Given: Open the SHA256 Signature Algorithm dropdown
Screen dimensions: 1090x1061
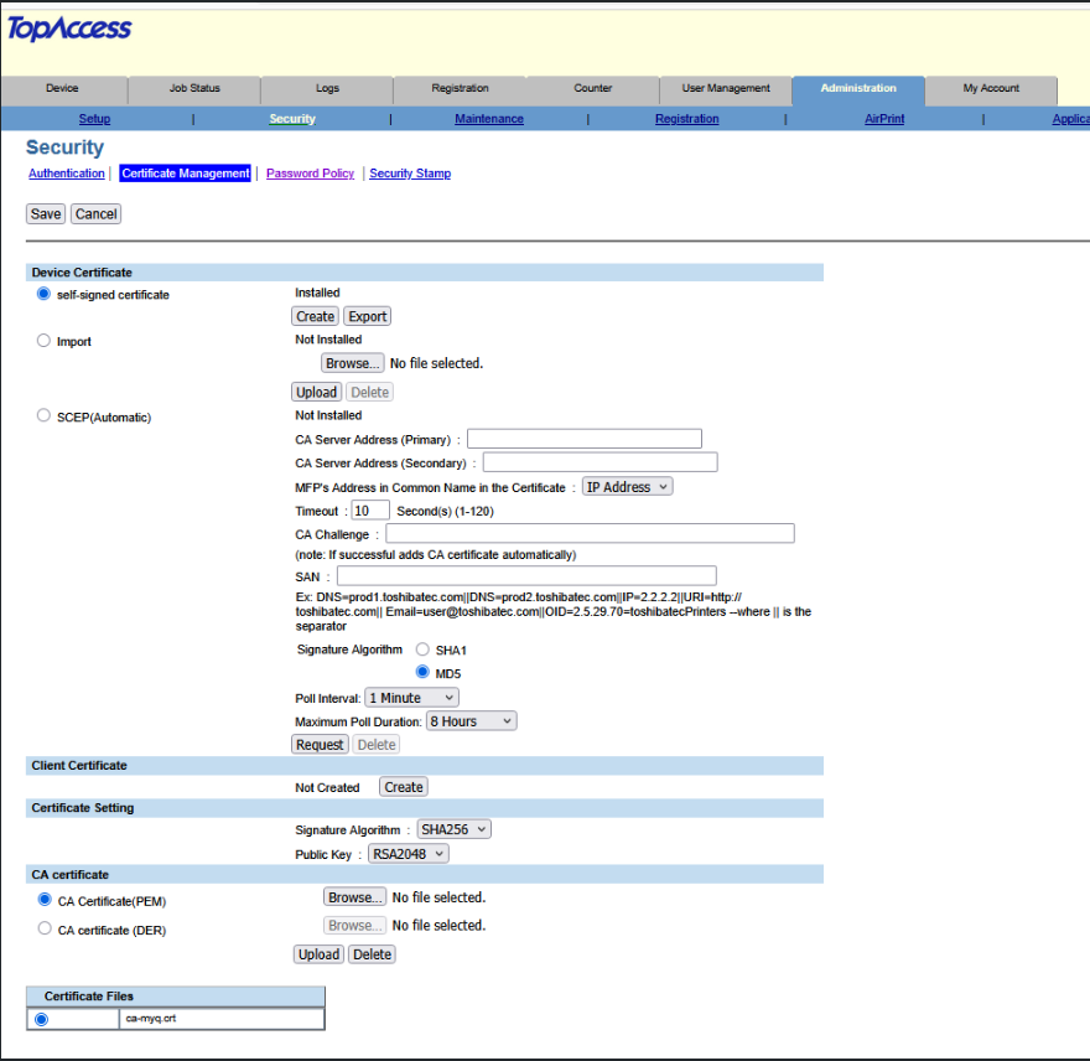Looking at the screenshot, I should (x=454, y=829).
